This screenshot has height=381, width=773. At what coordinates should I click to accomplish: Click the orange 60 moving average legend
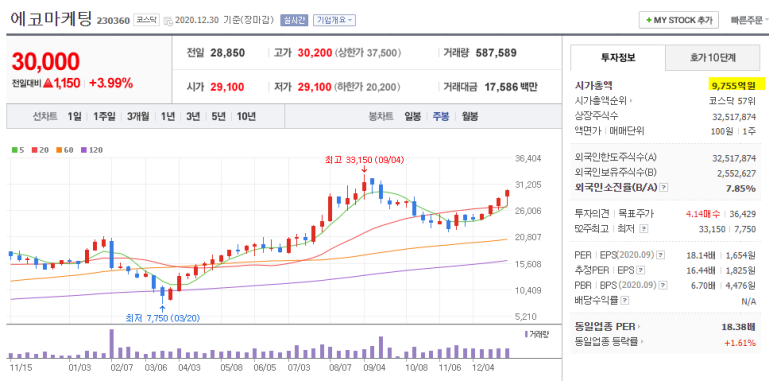pos(65,150)
